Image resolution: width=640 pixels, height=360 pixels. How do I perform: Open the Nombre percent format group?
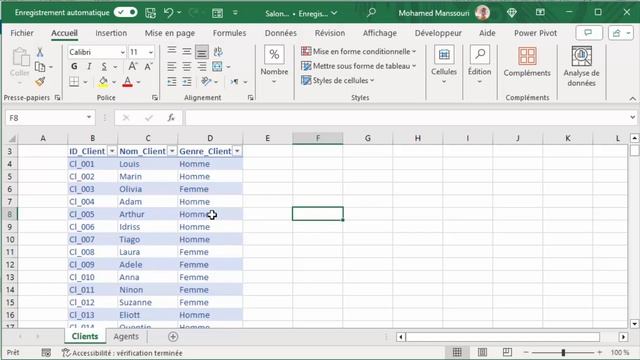(274, 64)
